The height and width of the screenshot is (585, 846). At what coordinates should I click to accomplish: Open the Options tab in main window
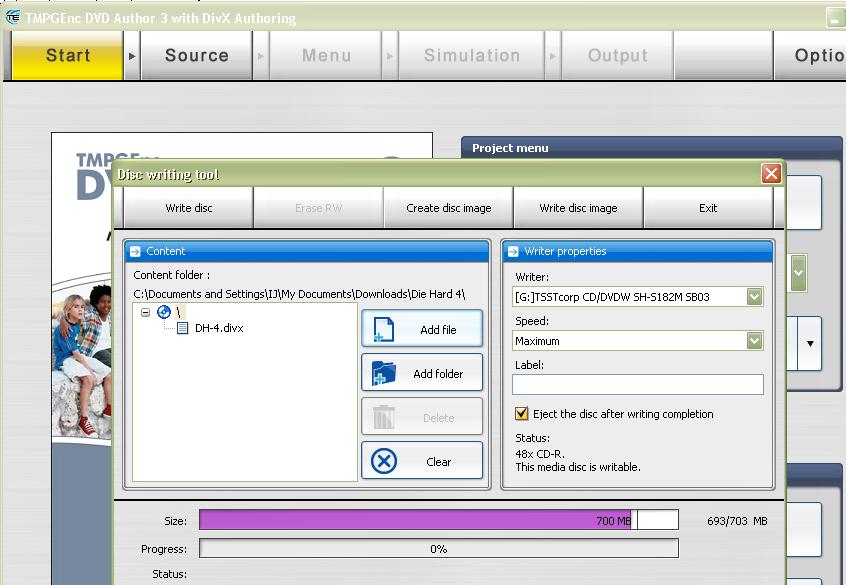click(810, 55)
